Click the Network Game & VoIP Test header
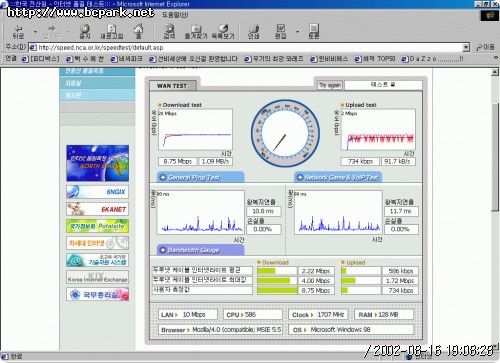 click(x=338, y=177)
